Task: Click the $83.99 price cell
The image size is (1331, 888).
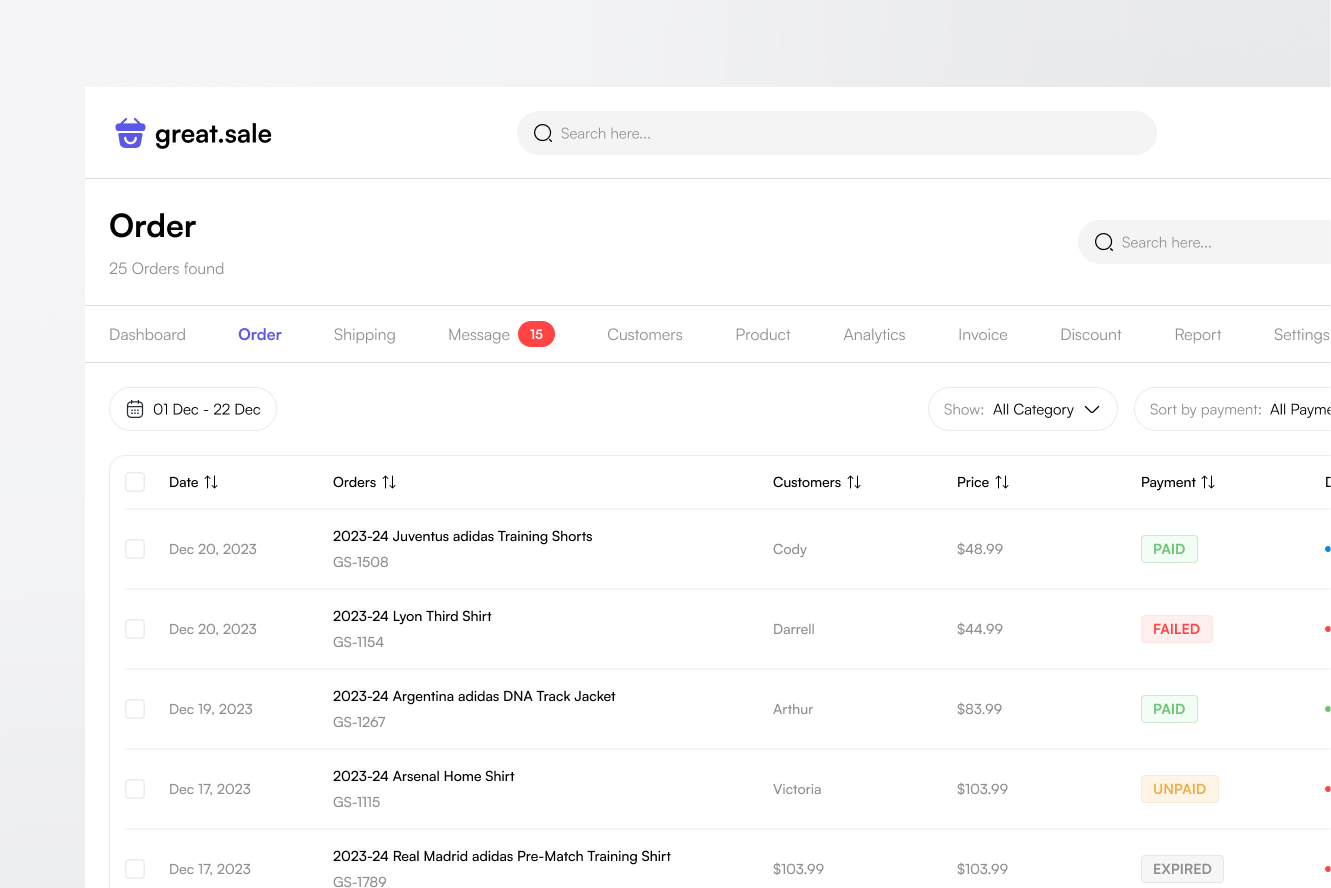Action: tap(980, 709)
